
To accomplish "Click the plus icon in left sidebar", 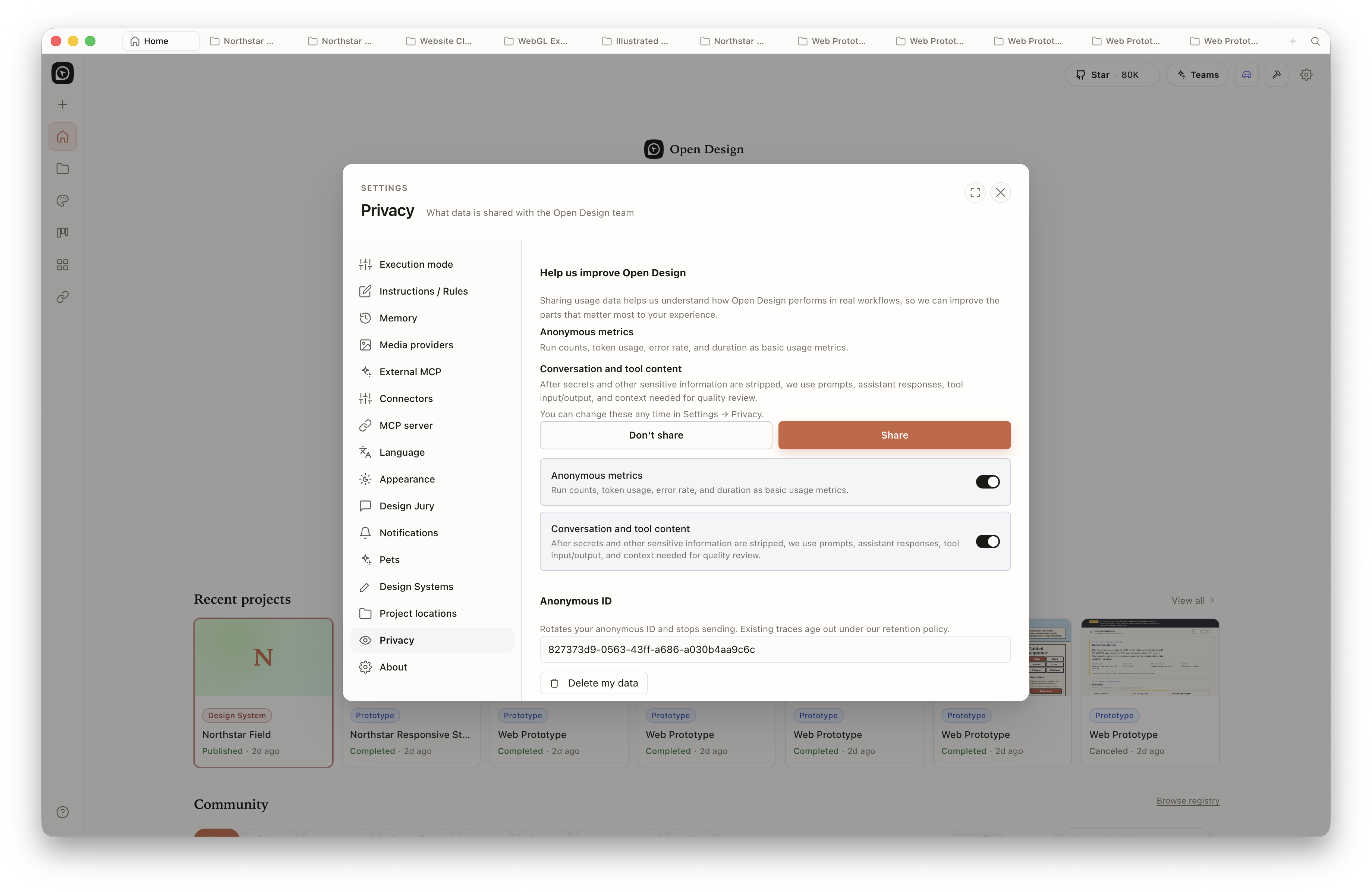I will coord(62,104).
